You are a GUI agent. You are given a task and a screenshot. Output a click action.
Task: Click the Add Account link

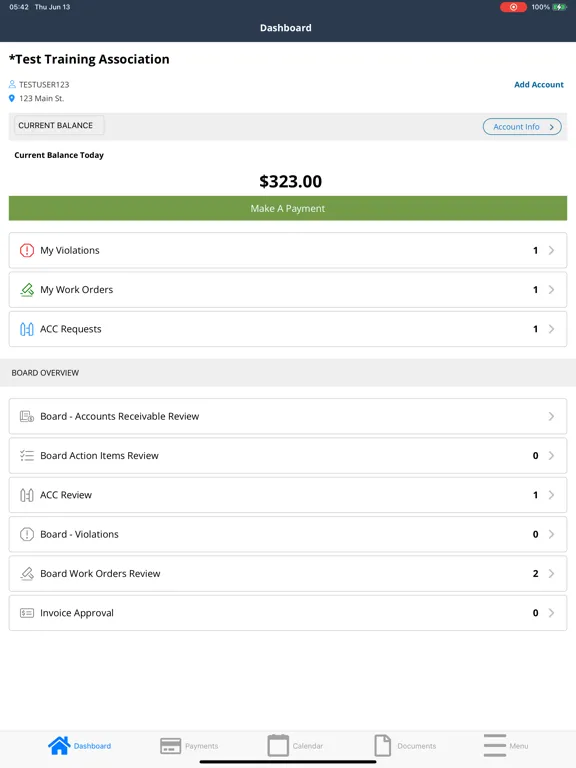click(539, 84)
